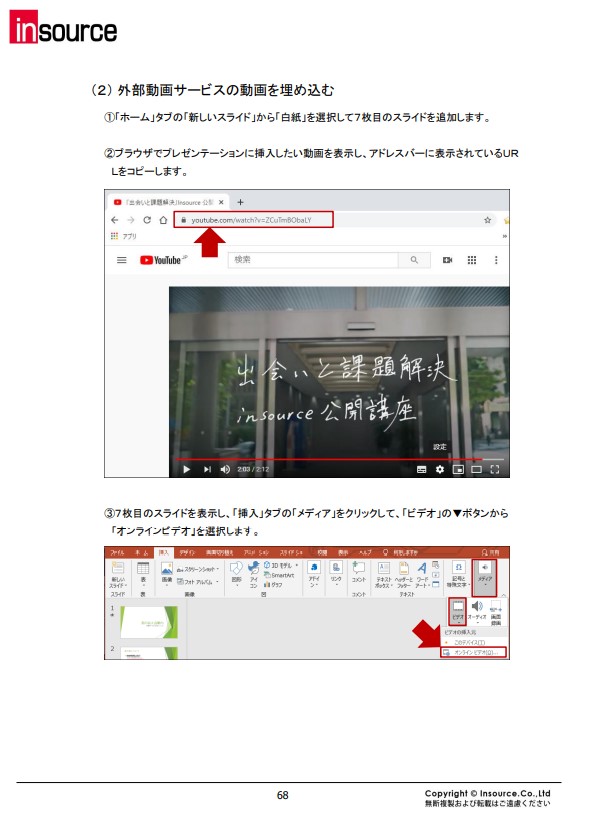Enter fullscreen video mode
Screen dimensions: 590x835
[495, 469]
